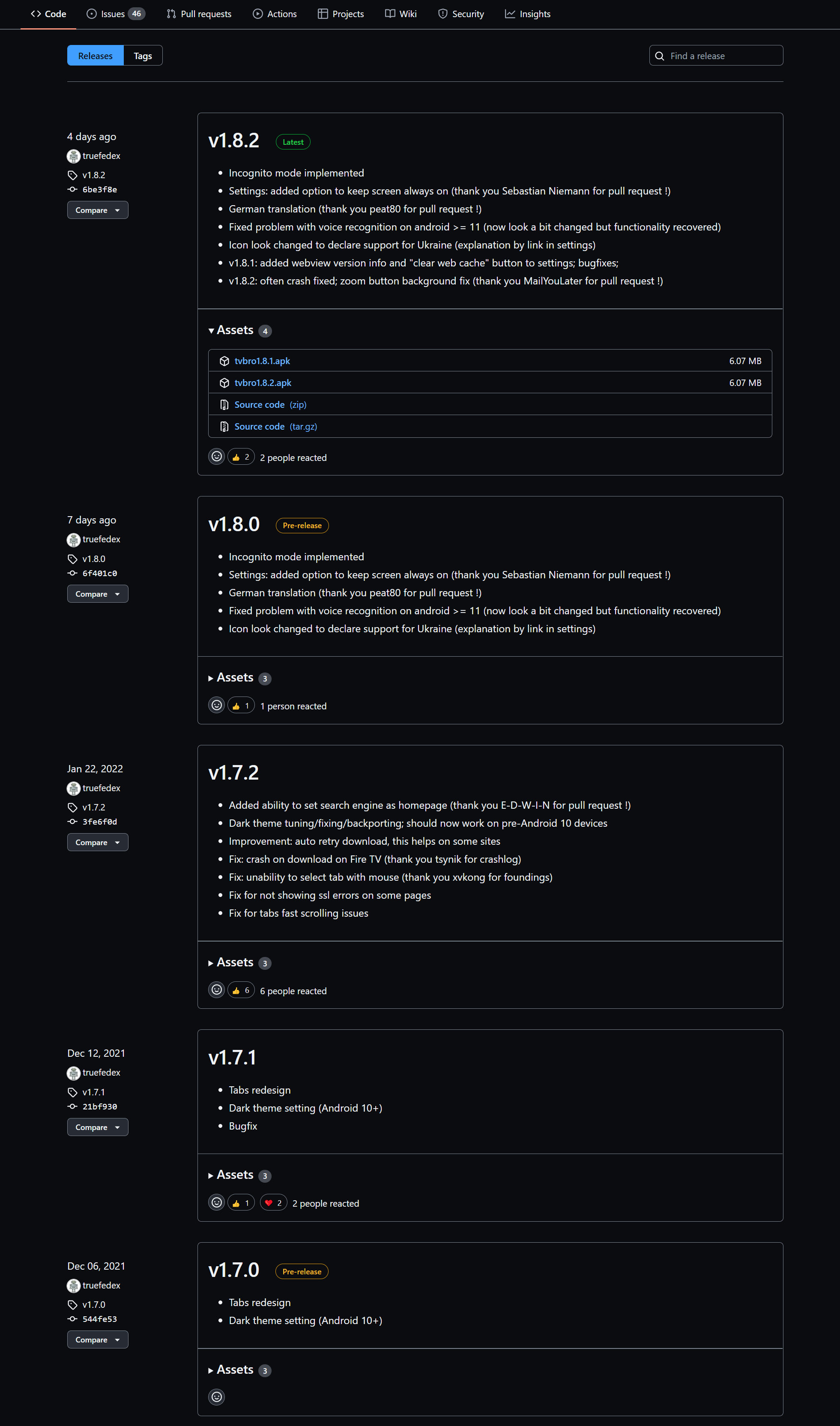The height and width of the screenshot is (1426, 840).
Task: Download the tvbro1.8.2.apk file
Action: (x=263, y=383)
